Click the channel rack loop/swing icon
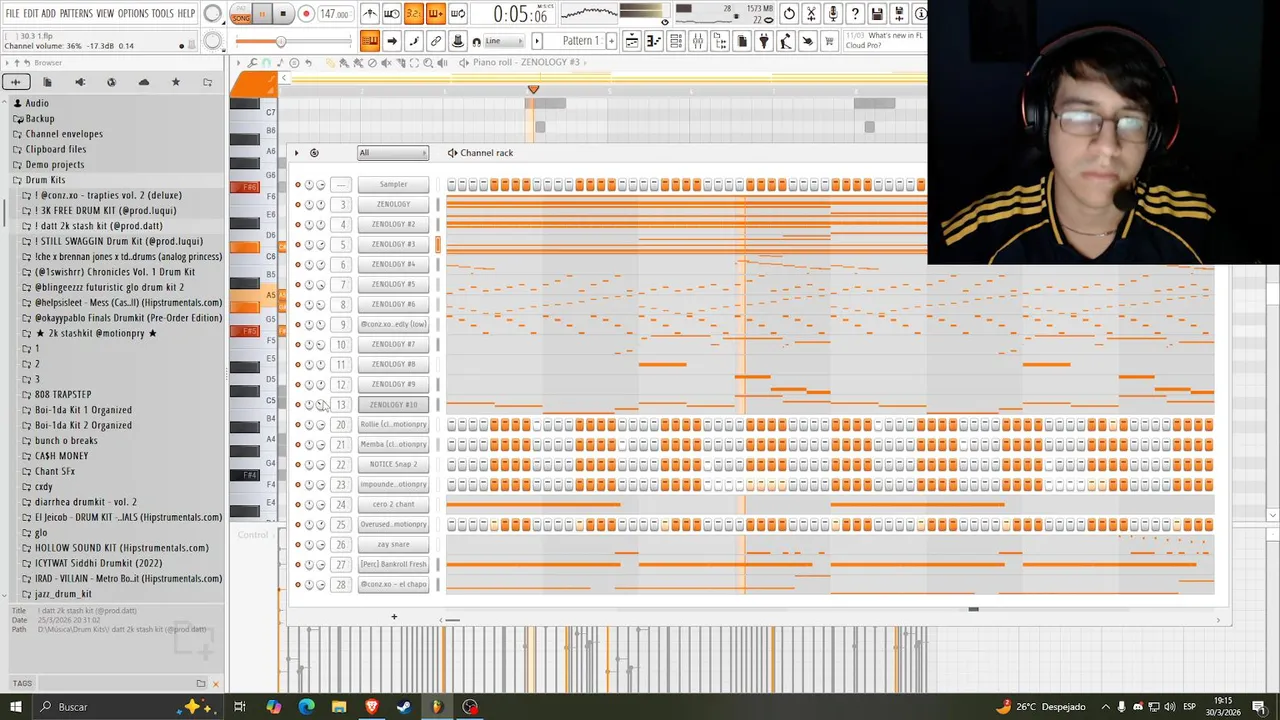 tap(314, 153)
